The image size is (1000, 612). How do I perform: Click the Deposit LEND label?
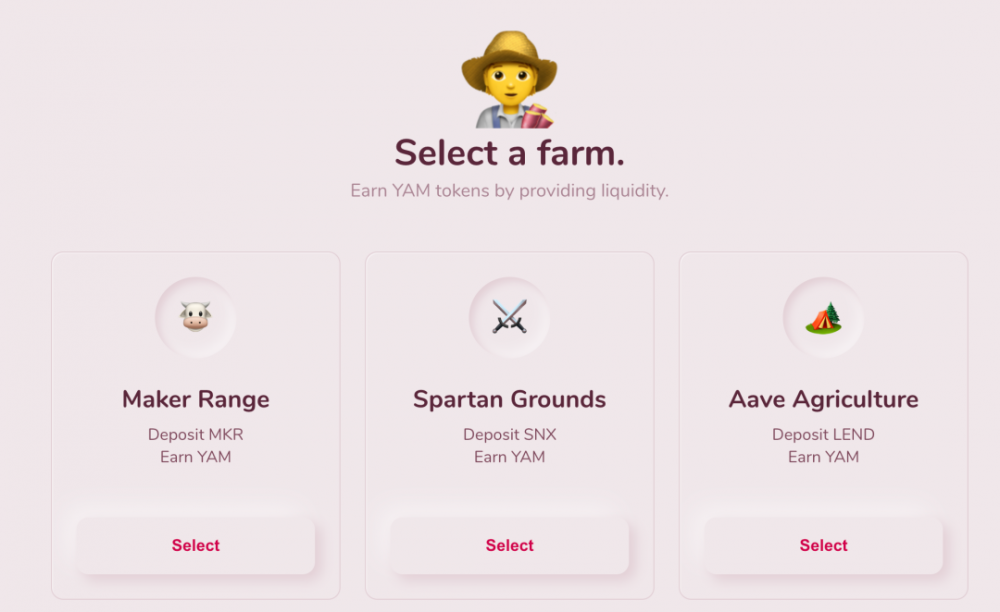pyautogui.click(x=823, y=434)
